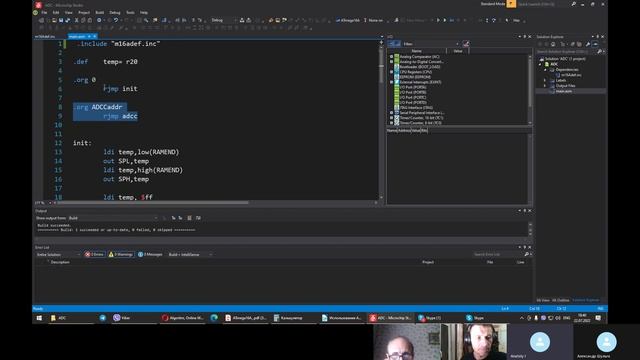Open the File menu
This screenshot has width=640, height=360.
coord(44,13)
